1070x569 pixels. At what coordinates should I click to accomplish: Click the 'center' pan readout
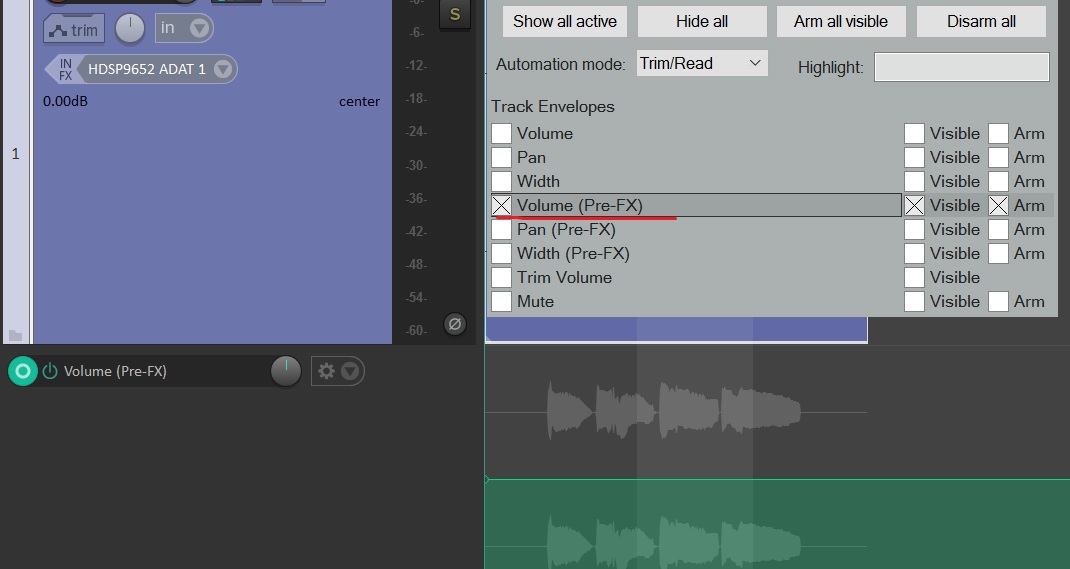tap(360, 102)
